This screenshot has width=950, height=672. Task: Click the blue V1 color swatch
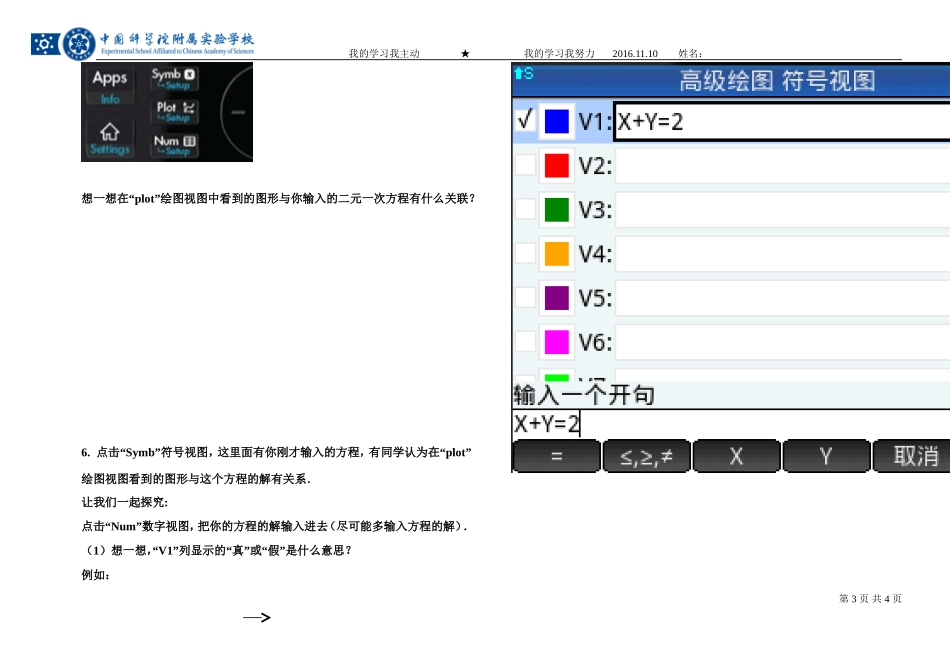point(557,121)
